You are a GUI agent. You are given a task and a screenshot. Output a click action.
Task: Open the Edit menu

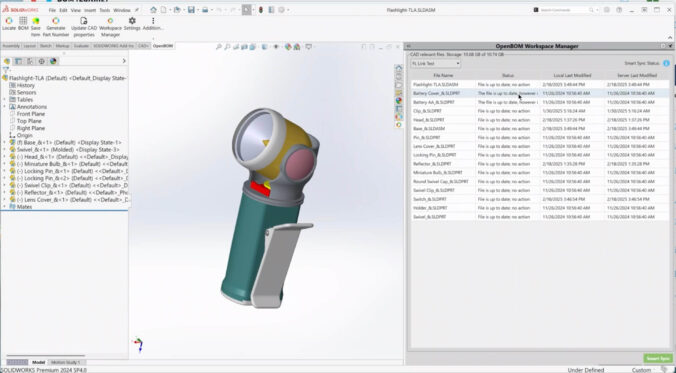63,10
